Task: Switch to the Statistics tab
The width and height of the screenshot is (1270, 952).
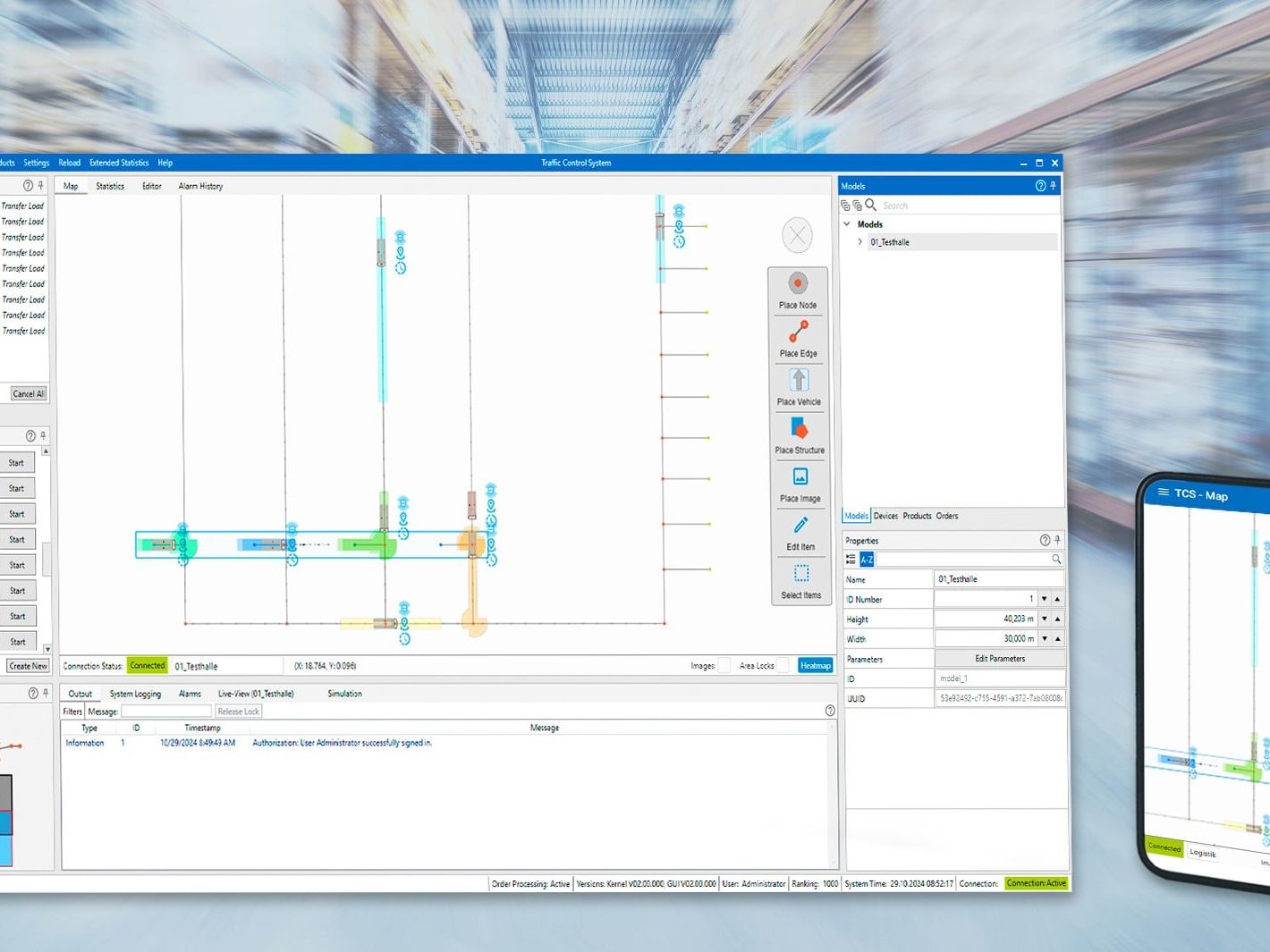Action: point(110,186)
